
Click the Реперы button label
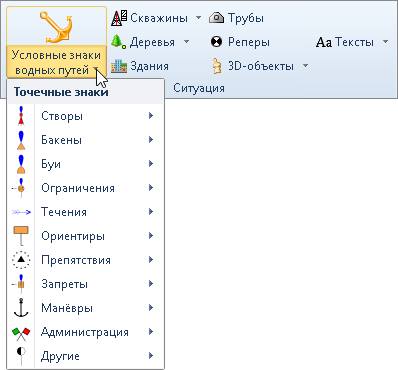249,43
